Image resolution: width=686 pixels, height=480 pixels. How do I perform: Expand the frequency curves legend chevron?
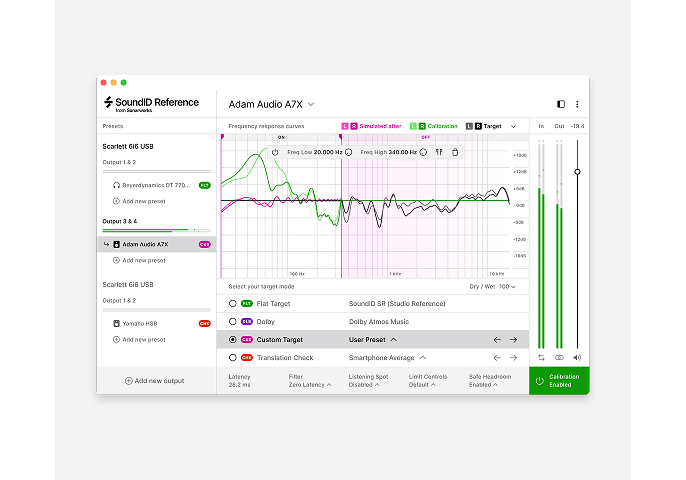513,126
